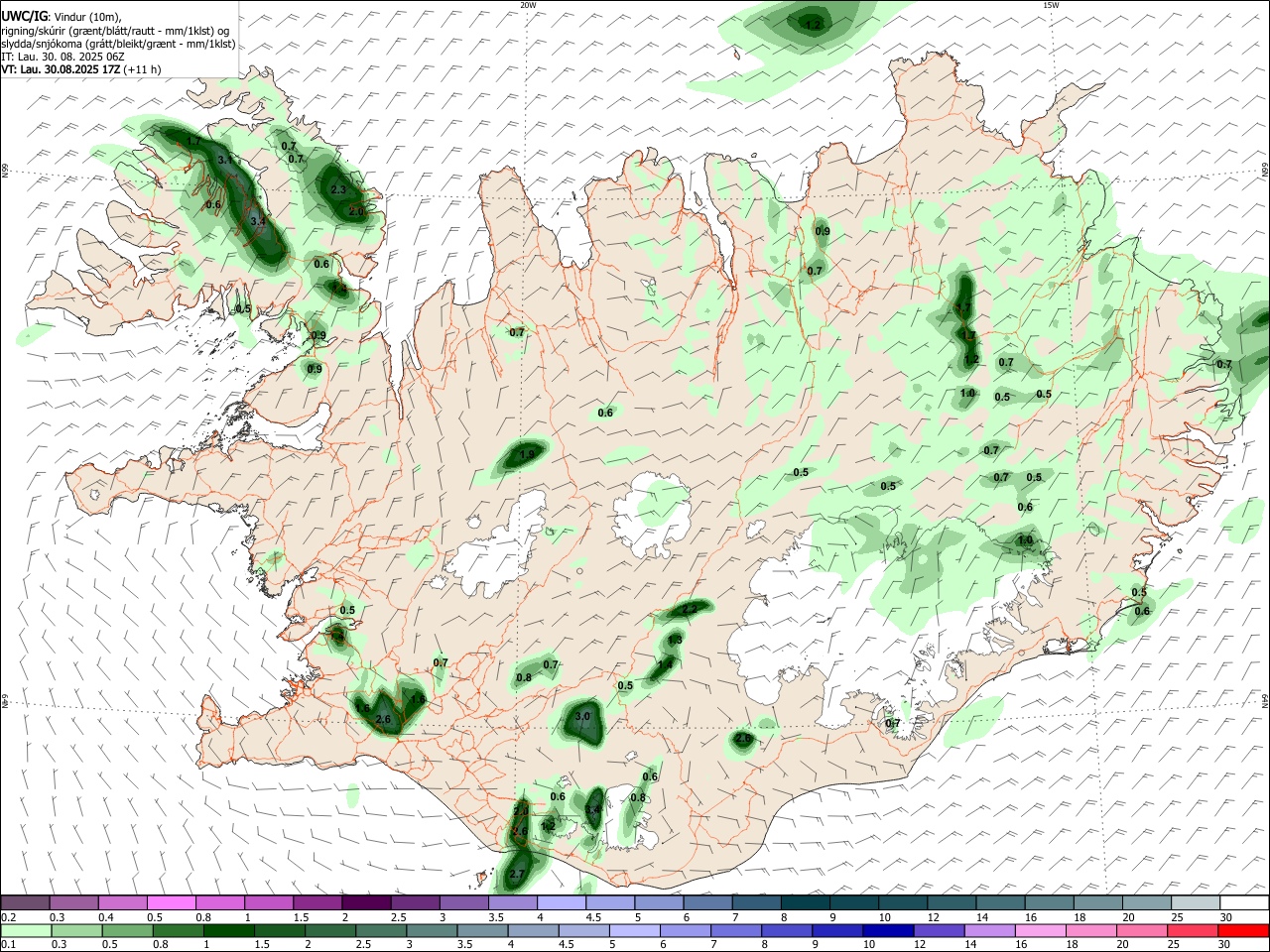Viewport: 1270px width, 952px height.
Task: Click the precipitation value '2.7' at the south coast
Action: tap(516, 875)
